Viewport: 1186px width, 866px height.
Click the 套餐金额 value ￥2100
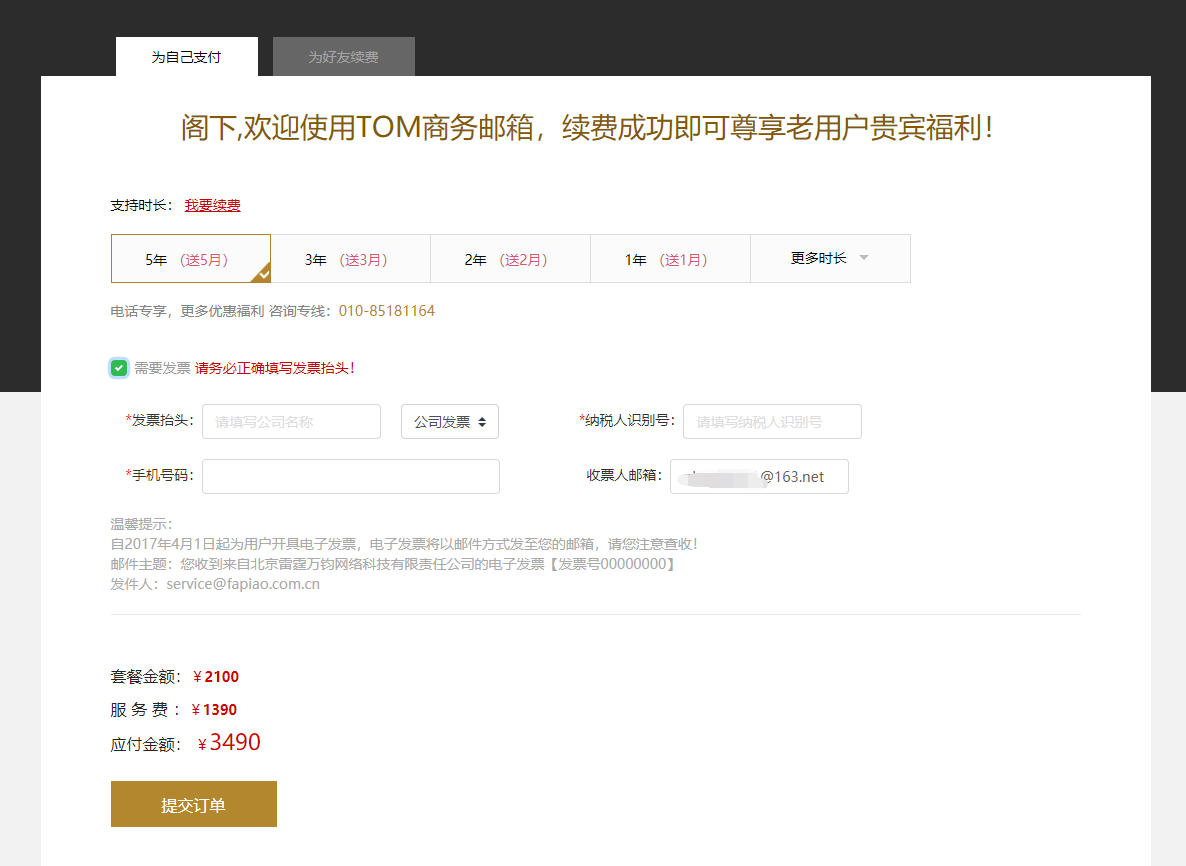coord(216,677)
